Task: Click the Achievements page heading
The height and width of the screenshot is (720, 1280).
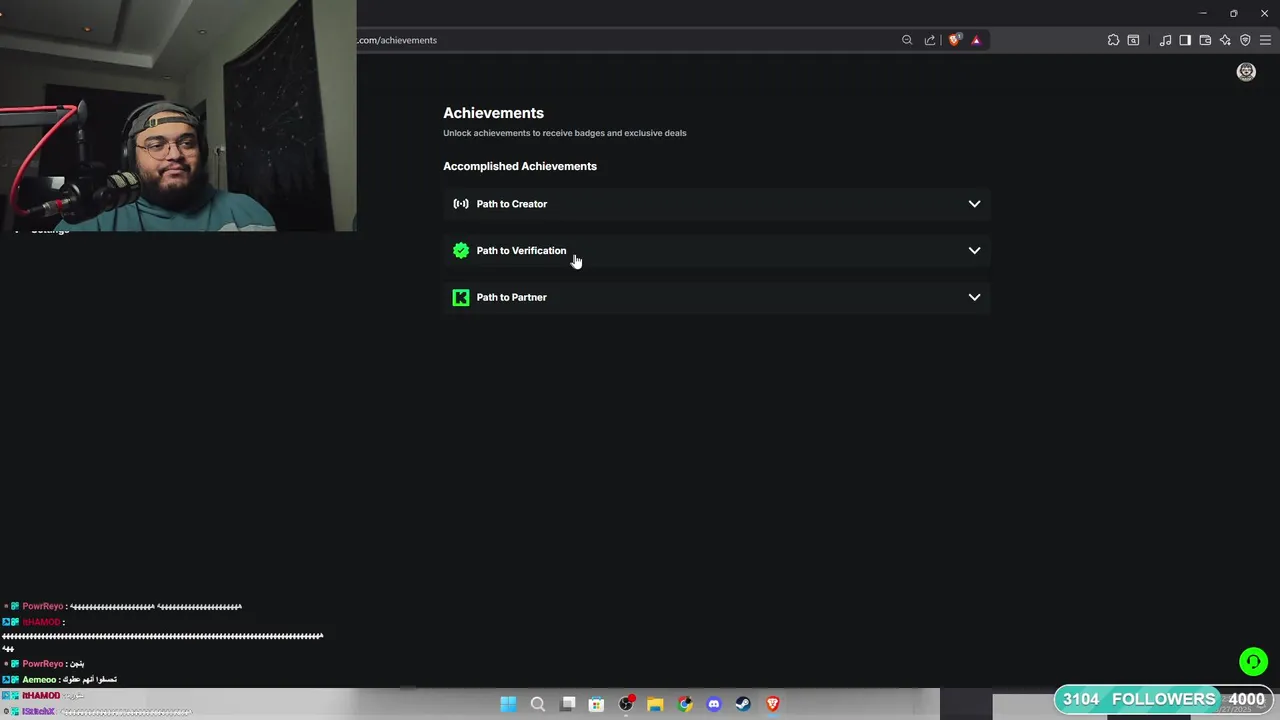Action: point(494,113)
